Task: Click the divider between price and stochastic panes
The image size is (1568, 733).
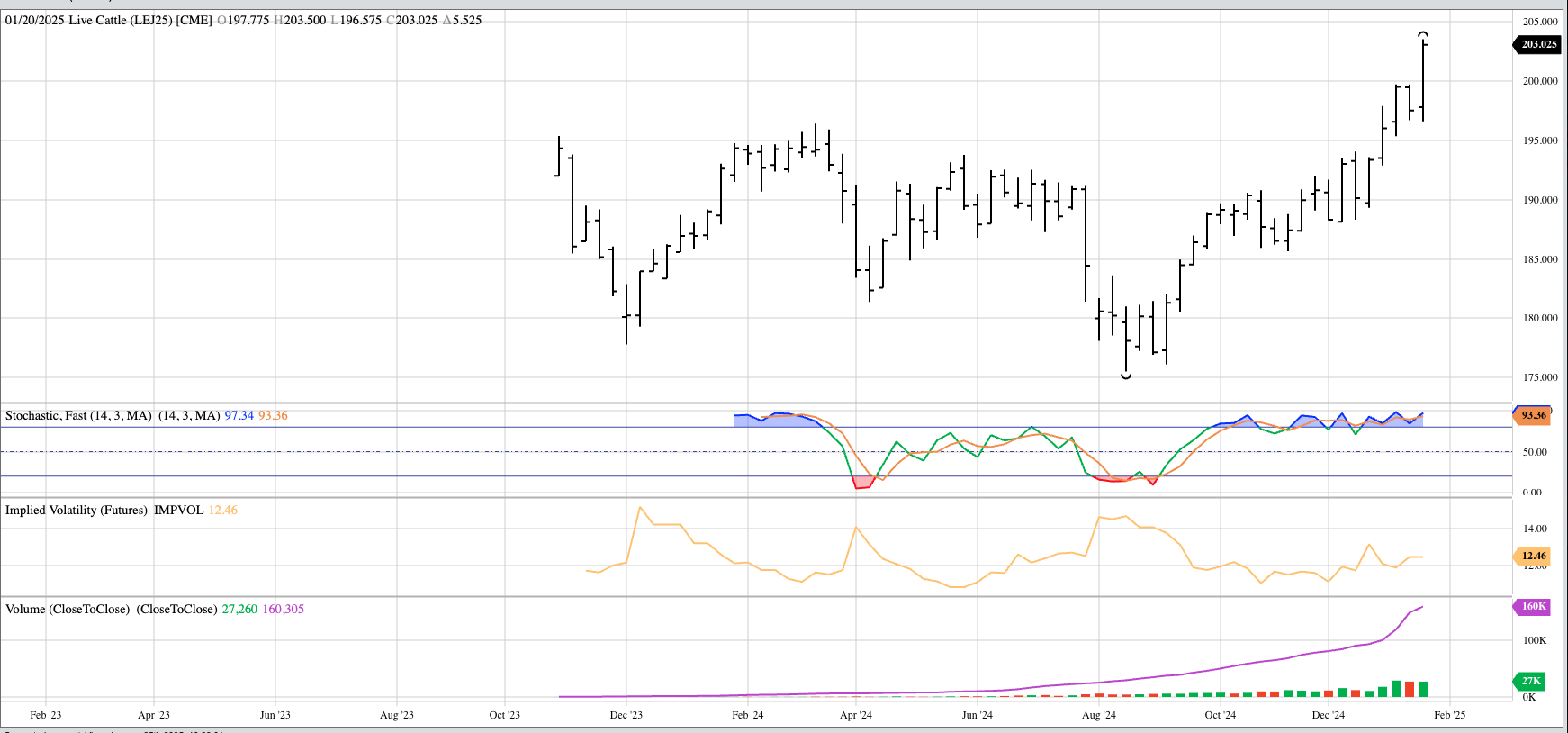Action: 756,403
